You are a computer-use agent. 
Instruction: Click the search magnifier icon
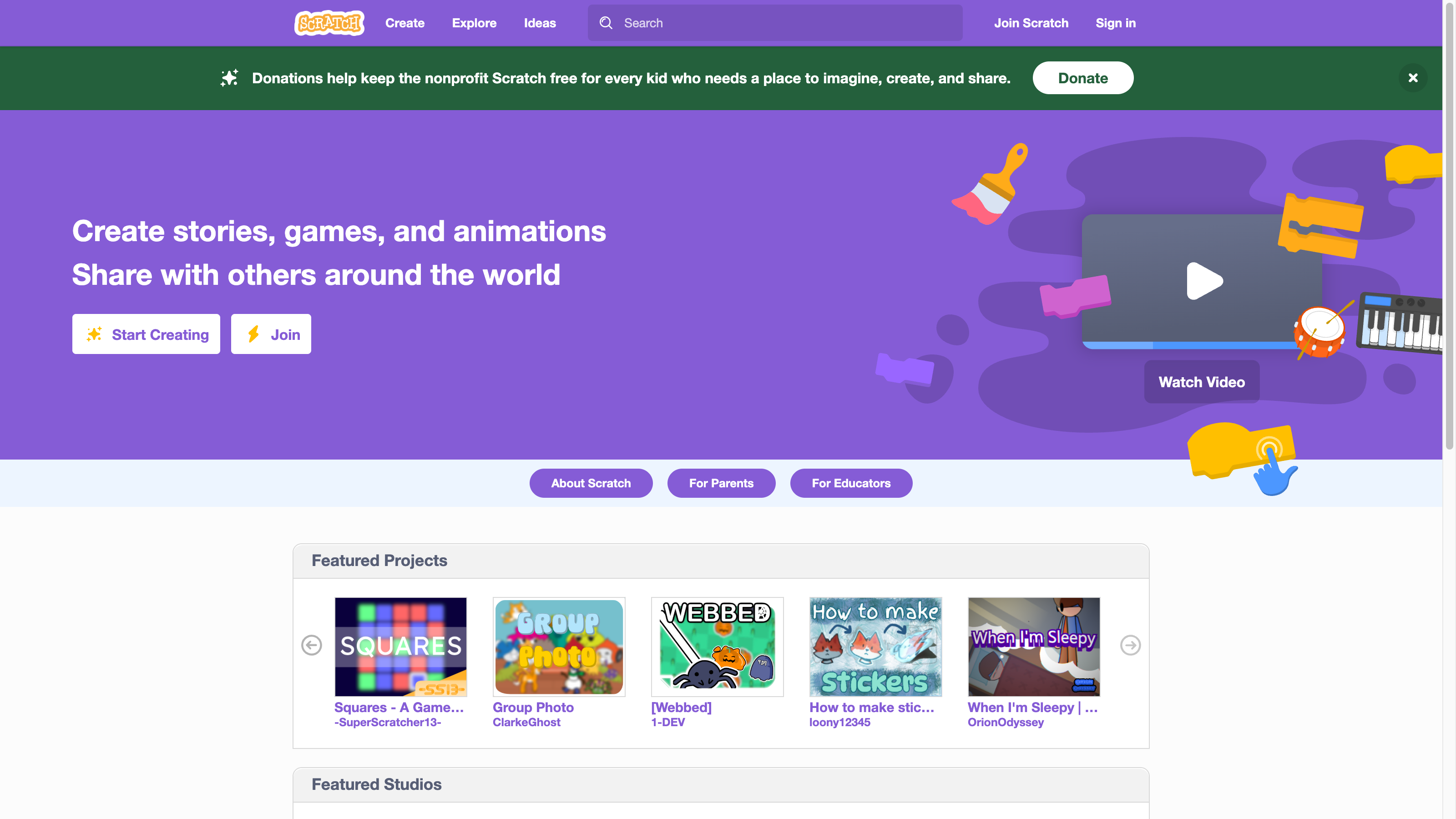pyautogui.click(x=606, y=23)
